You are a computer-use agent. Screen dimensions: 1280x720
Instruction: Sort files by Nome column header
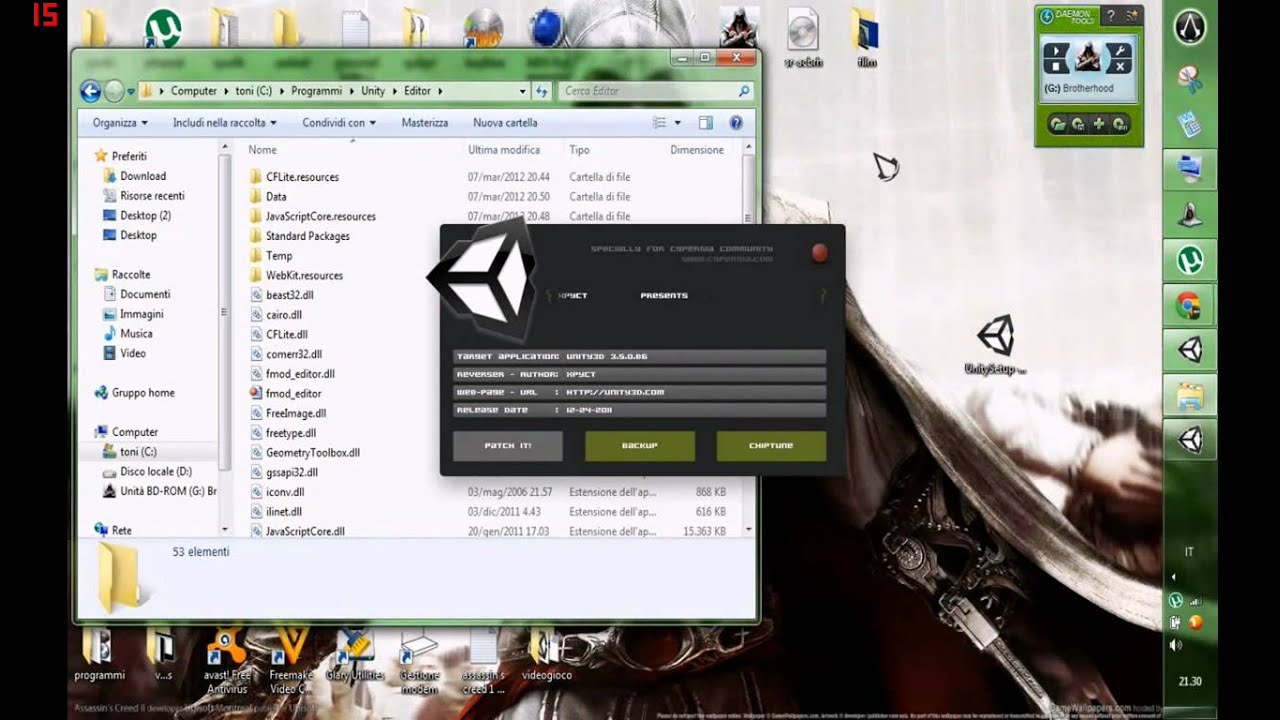click(x=262, y=150)
